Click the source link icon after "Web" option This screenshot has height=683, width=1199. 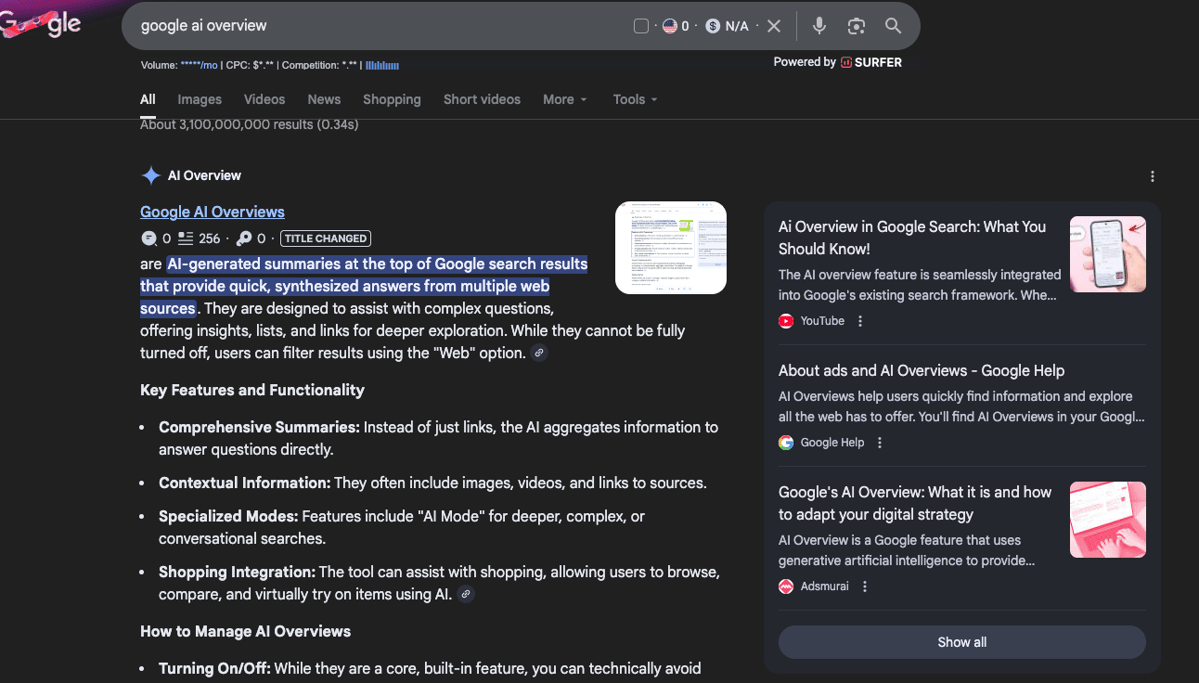pos(539,353)
